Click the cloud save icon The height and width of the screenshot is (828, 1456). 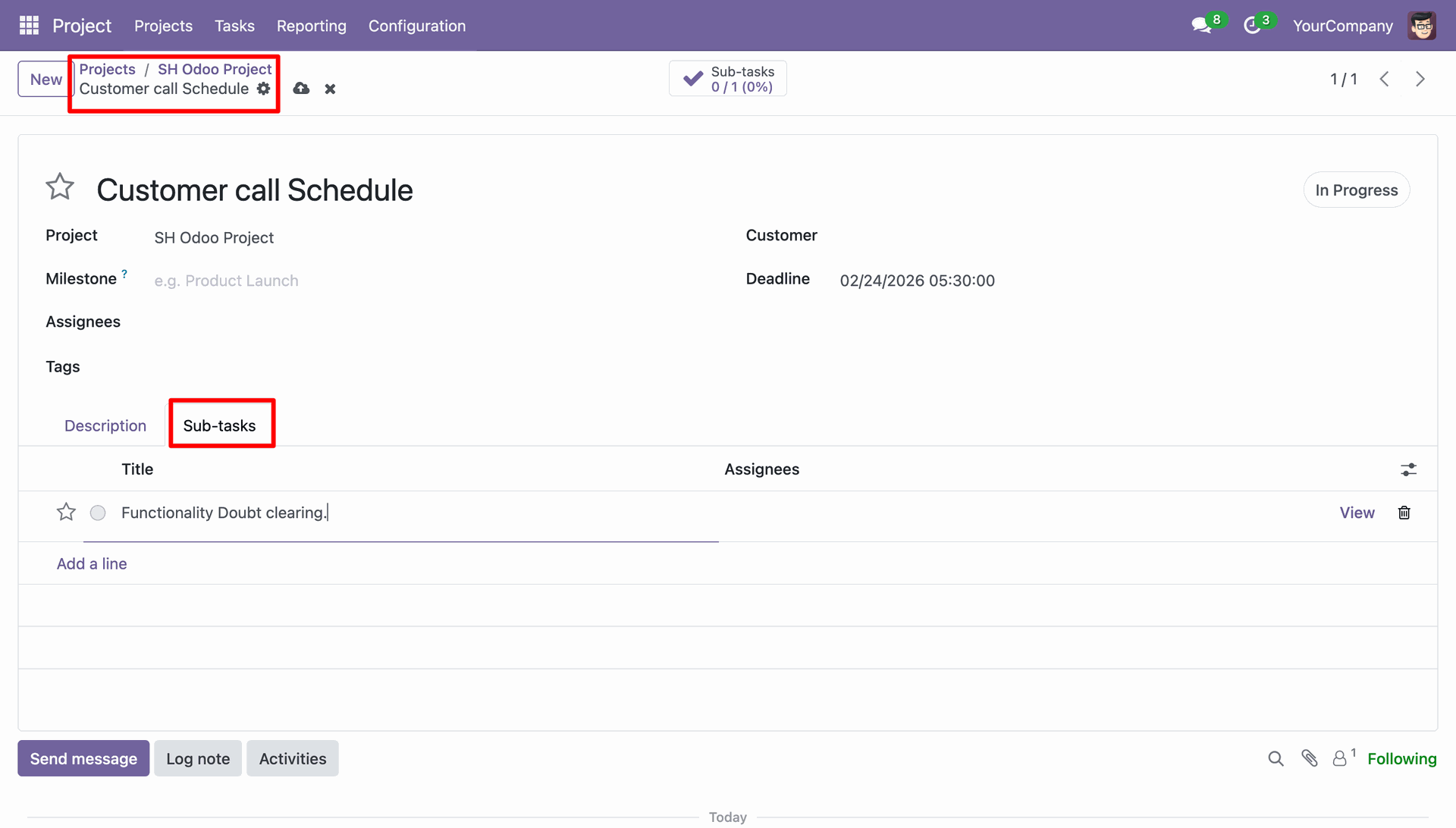[x=301, y=89]
